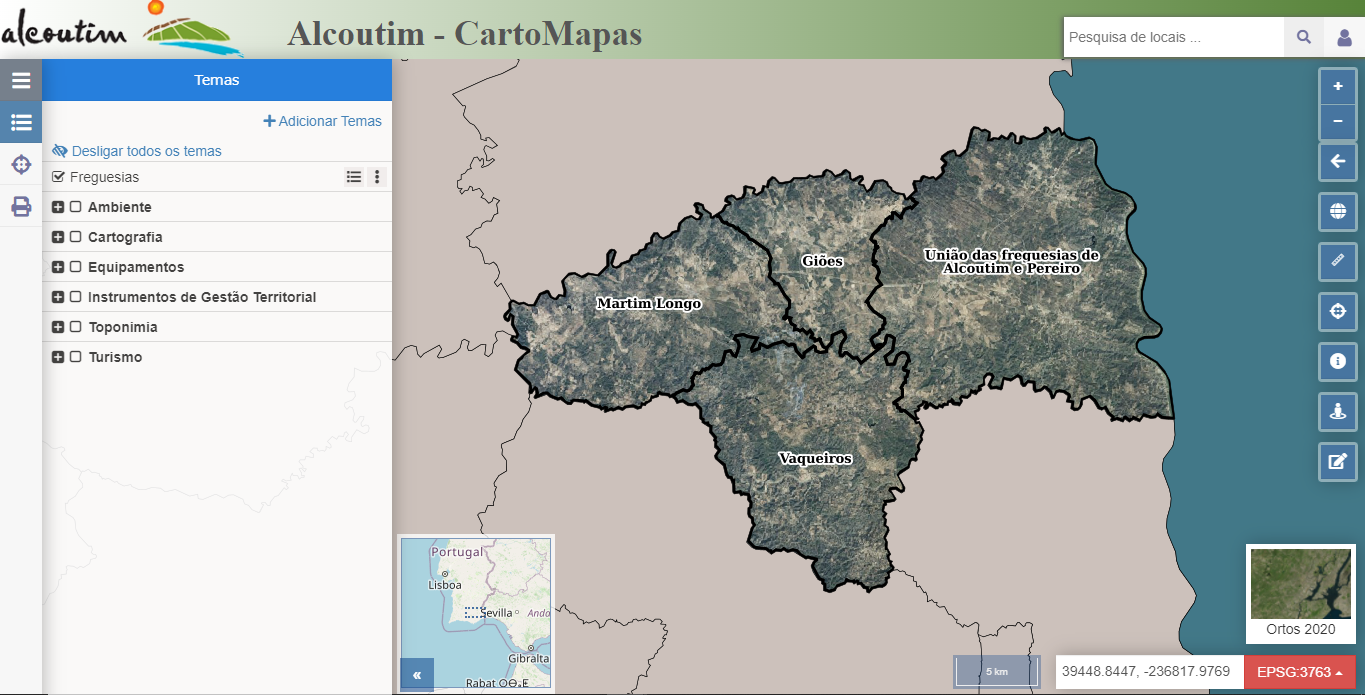Uncheck the Freguesias layer checkbox
The width and height of the screenshot is (1365, 695).
58,177
